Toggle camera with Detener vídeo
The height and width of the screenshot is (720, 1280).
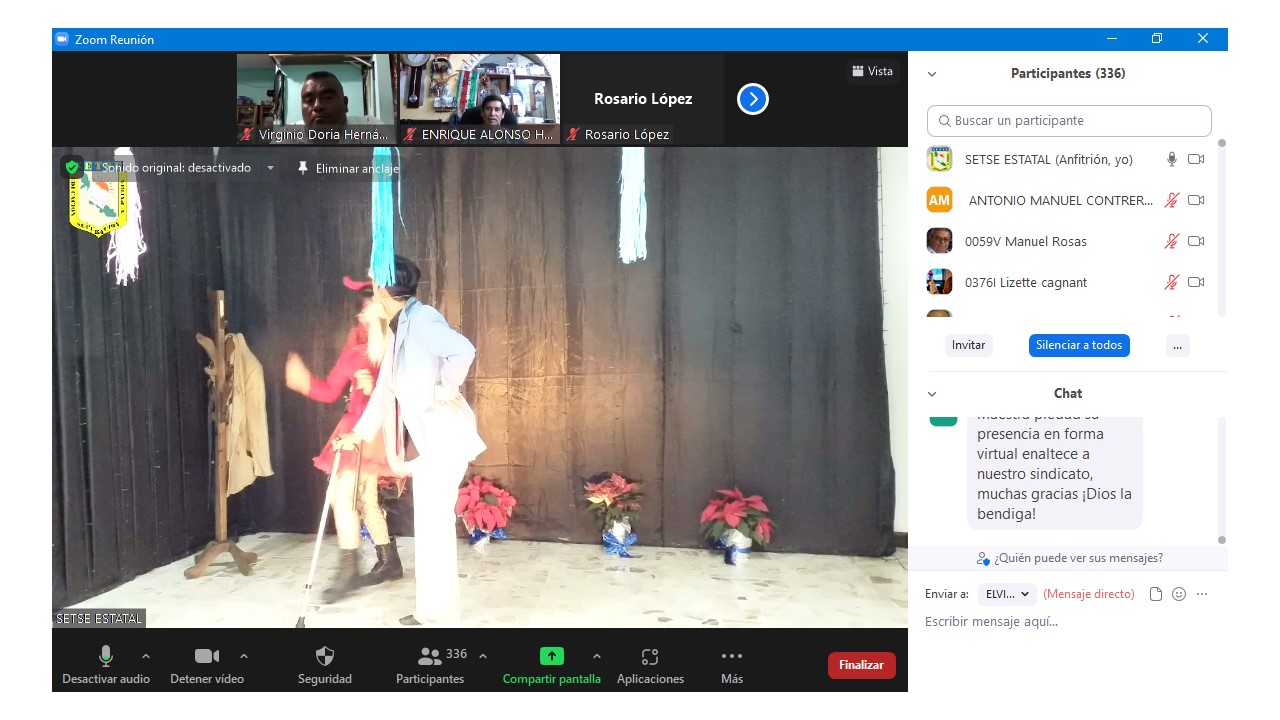tap(207, 656)
